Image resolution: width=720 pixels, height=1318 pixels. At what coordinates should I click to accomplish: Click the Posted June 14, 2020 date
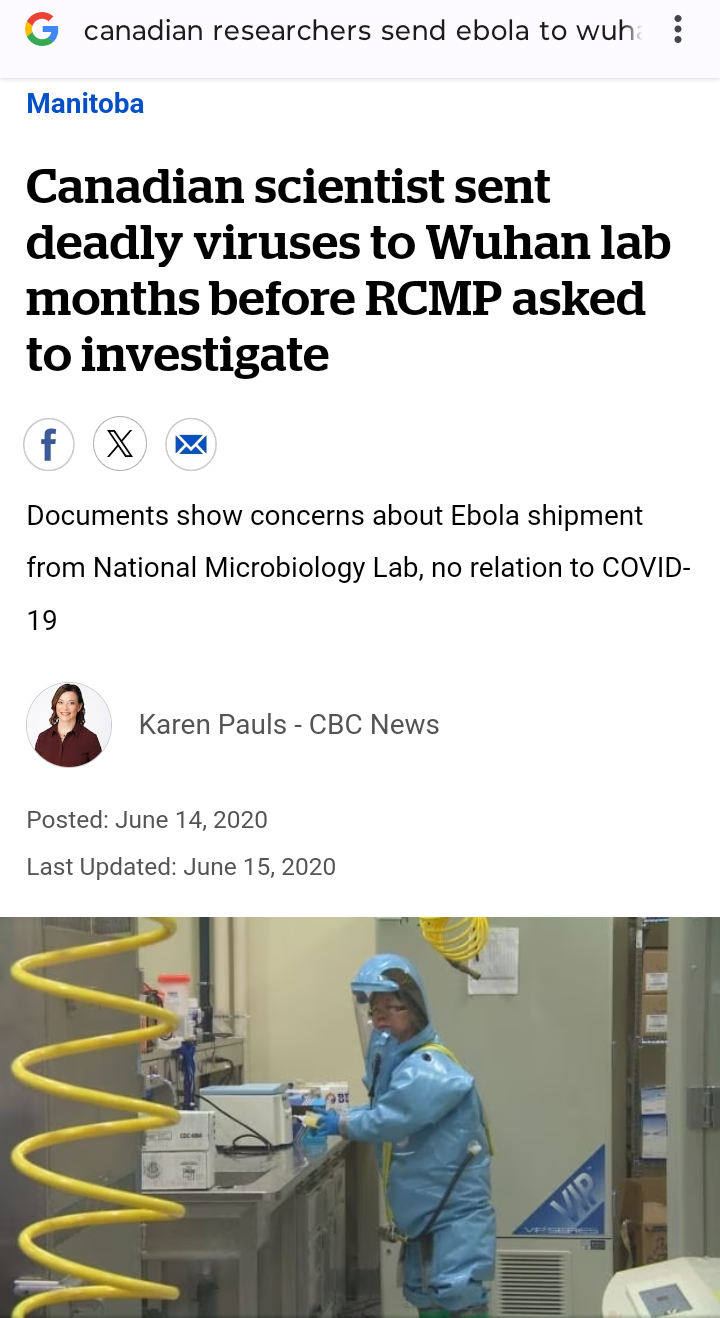[x=147, y=820]
